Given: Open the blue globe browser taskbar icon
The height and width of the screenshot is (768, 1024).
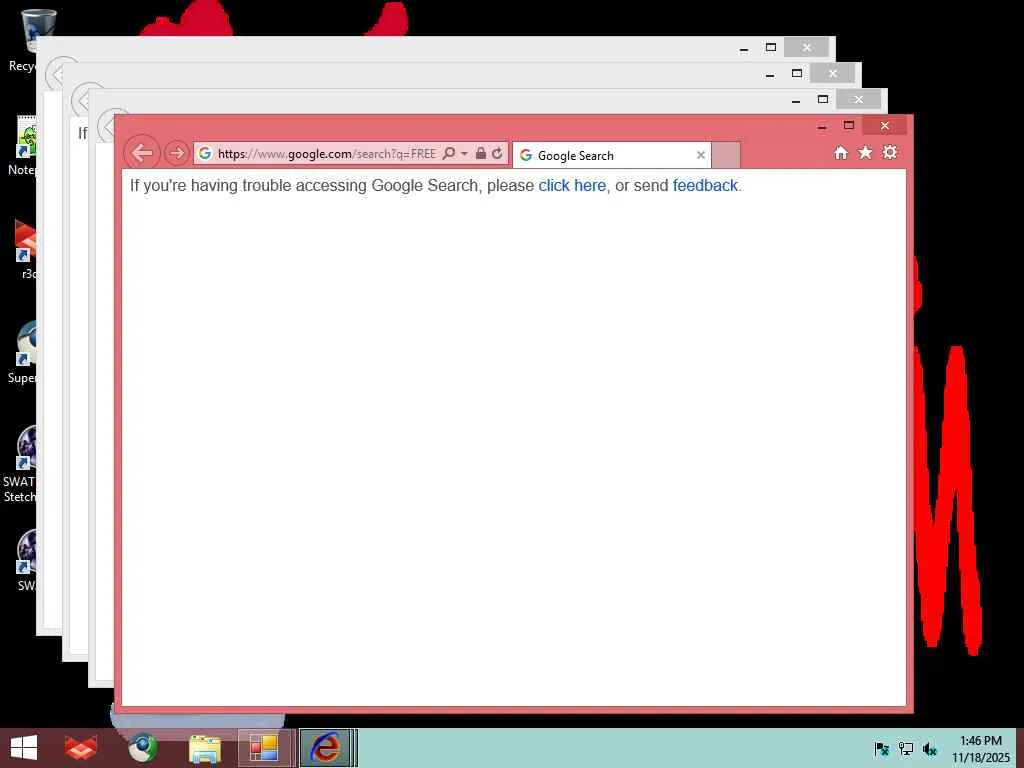Looking at the screenshot, I should (142, 748).
